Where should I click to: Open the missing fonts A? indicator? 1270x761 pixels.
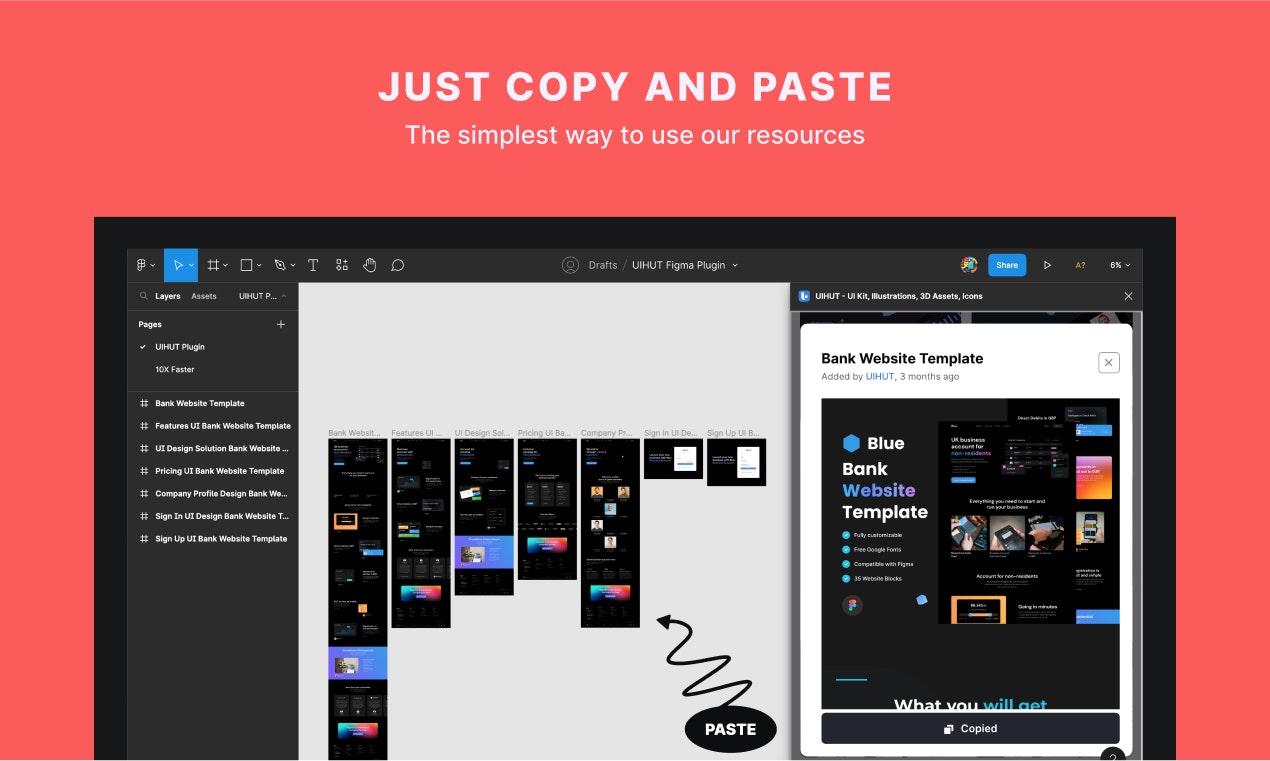[1080, 265]
